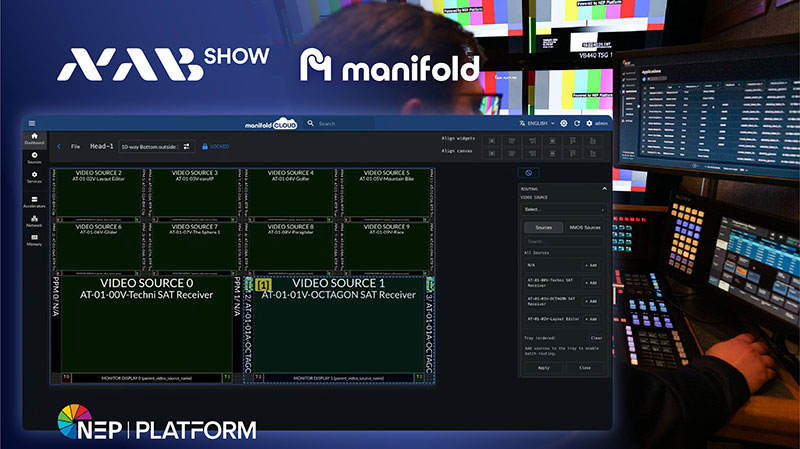Add AT-01-01V-OCTAGON SAT Receiver source
Screen dimensions: 800x449
(591, 301)
